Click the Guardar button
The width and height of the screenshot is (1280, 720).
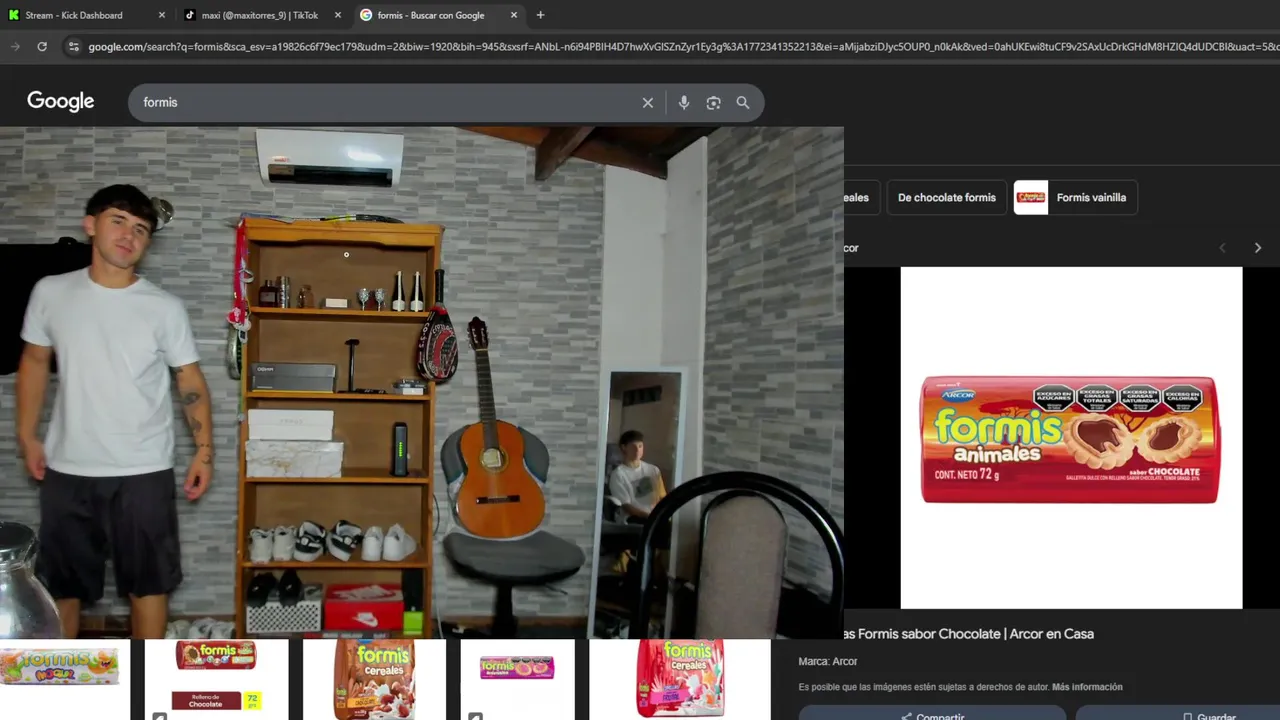(x=1178, y=714)
